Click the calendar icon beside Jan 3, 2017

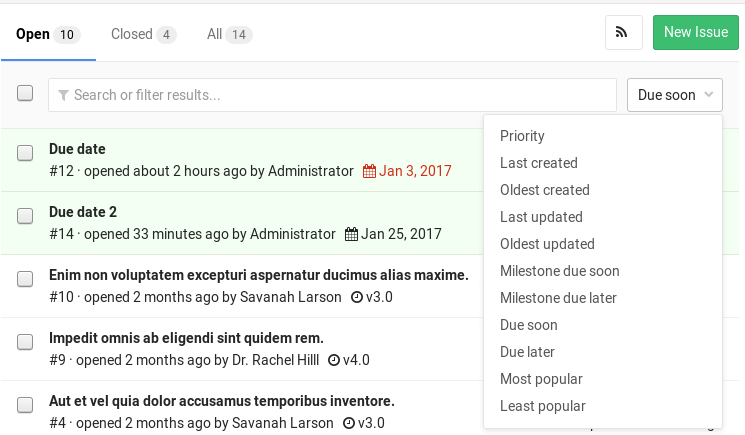point(369,171)
